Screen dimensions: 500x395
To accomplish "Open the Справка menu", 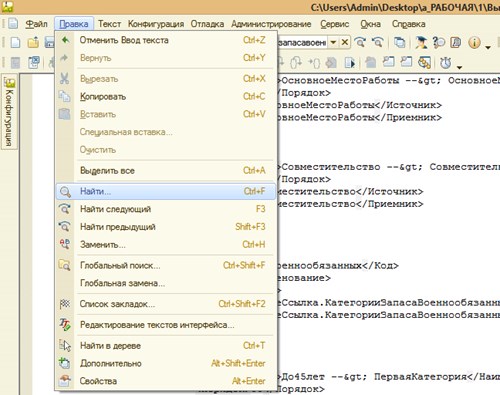I will click(x=408, y=24).
